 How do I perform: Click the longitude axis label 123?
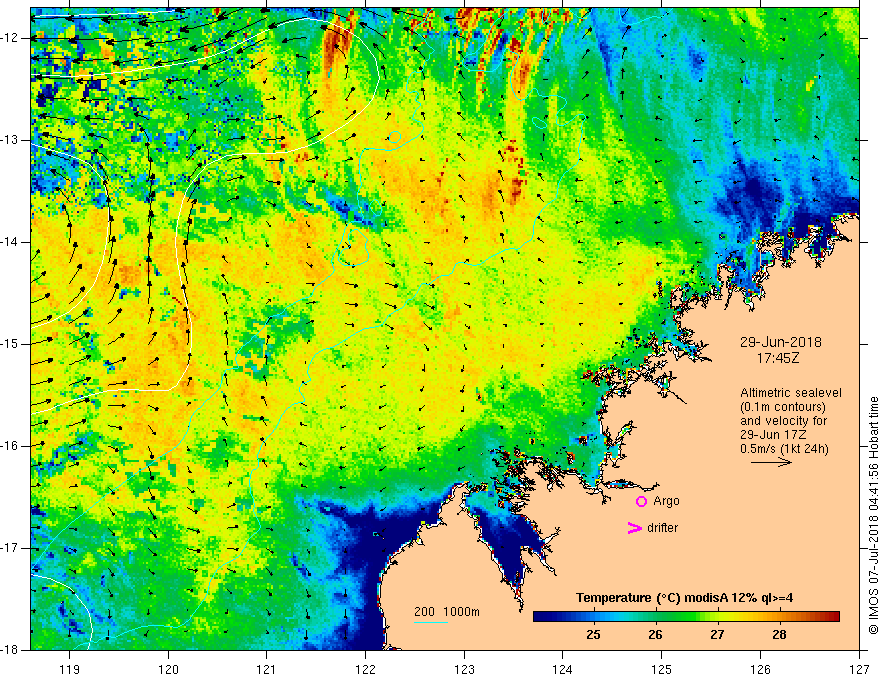click(464, 669)
